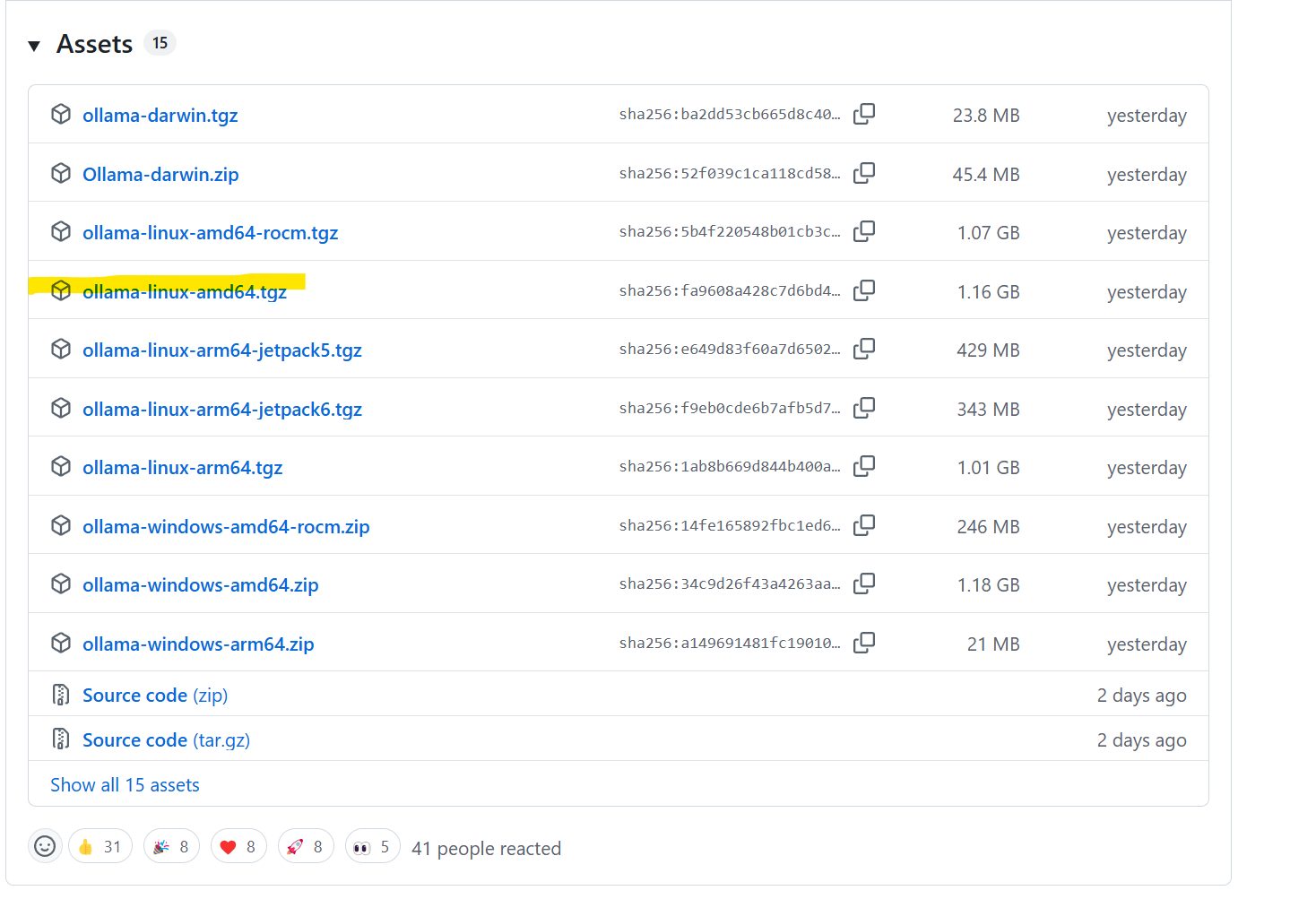
Task: Copy sha256 hash for ollama-windows-arm64.zip
Action: coord(864,643)
